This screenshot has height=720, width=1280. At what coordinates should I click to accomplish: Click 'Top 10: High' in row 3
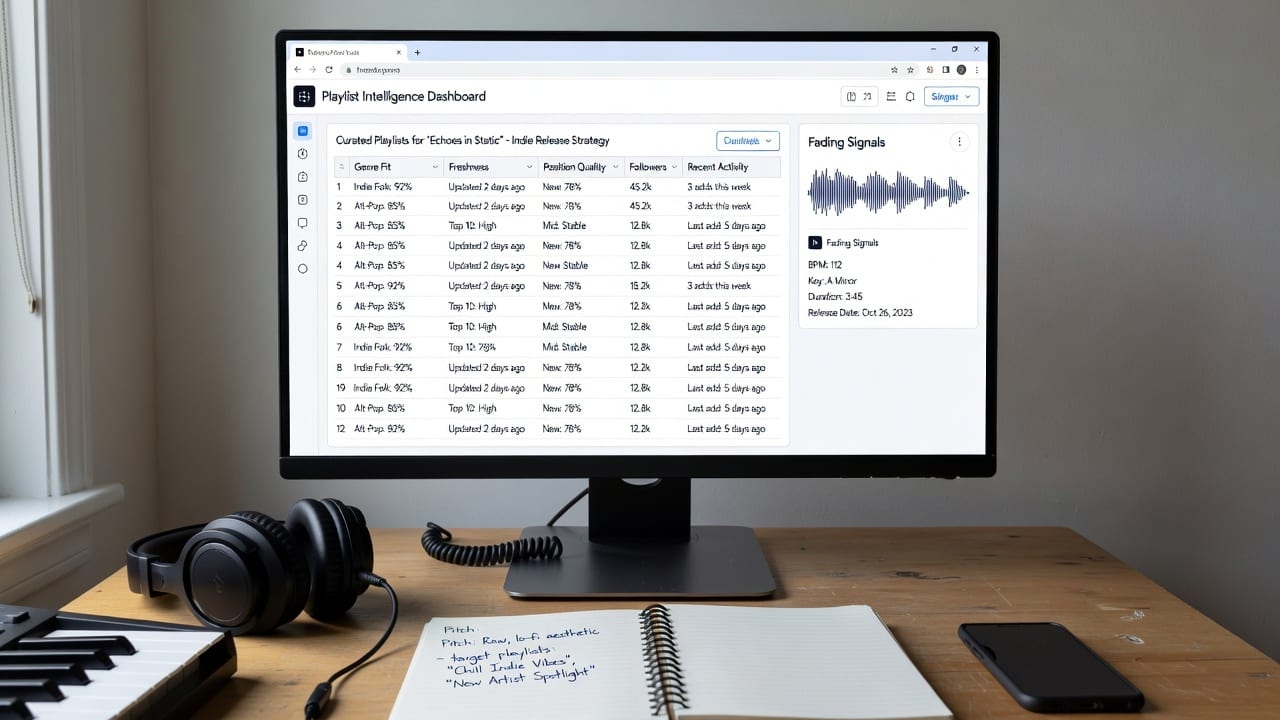pos(472,226)
